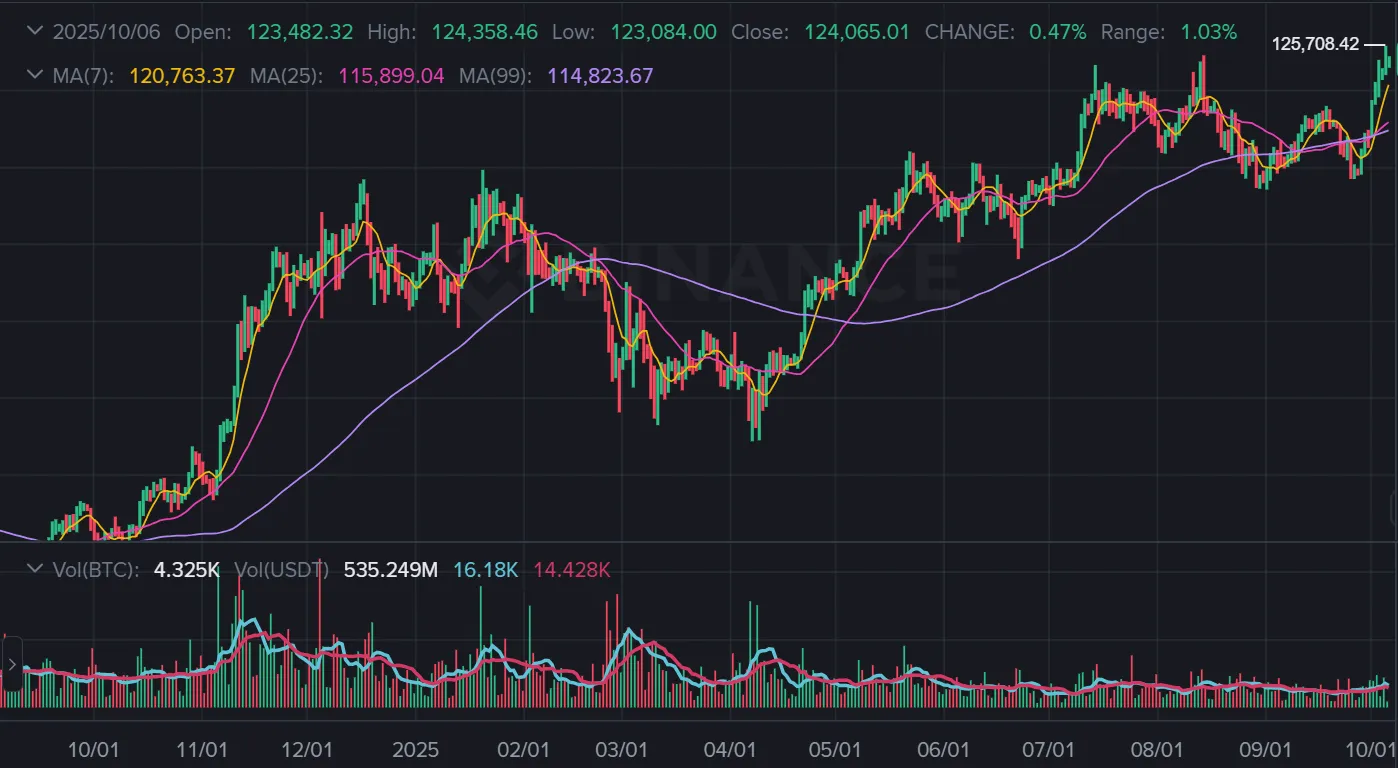Click the 08/01 date on time axis
The image size is (1398, 768).
click(x=1158, y=749)
